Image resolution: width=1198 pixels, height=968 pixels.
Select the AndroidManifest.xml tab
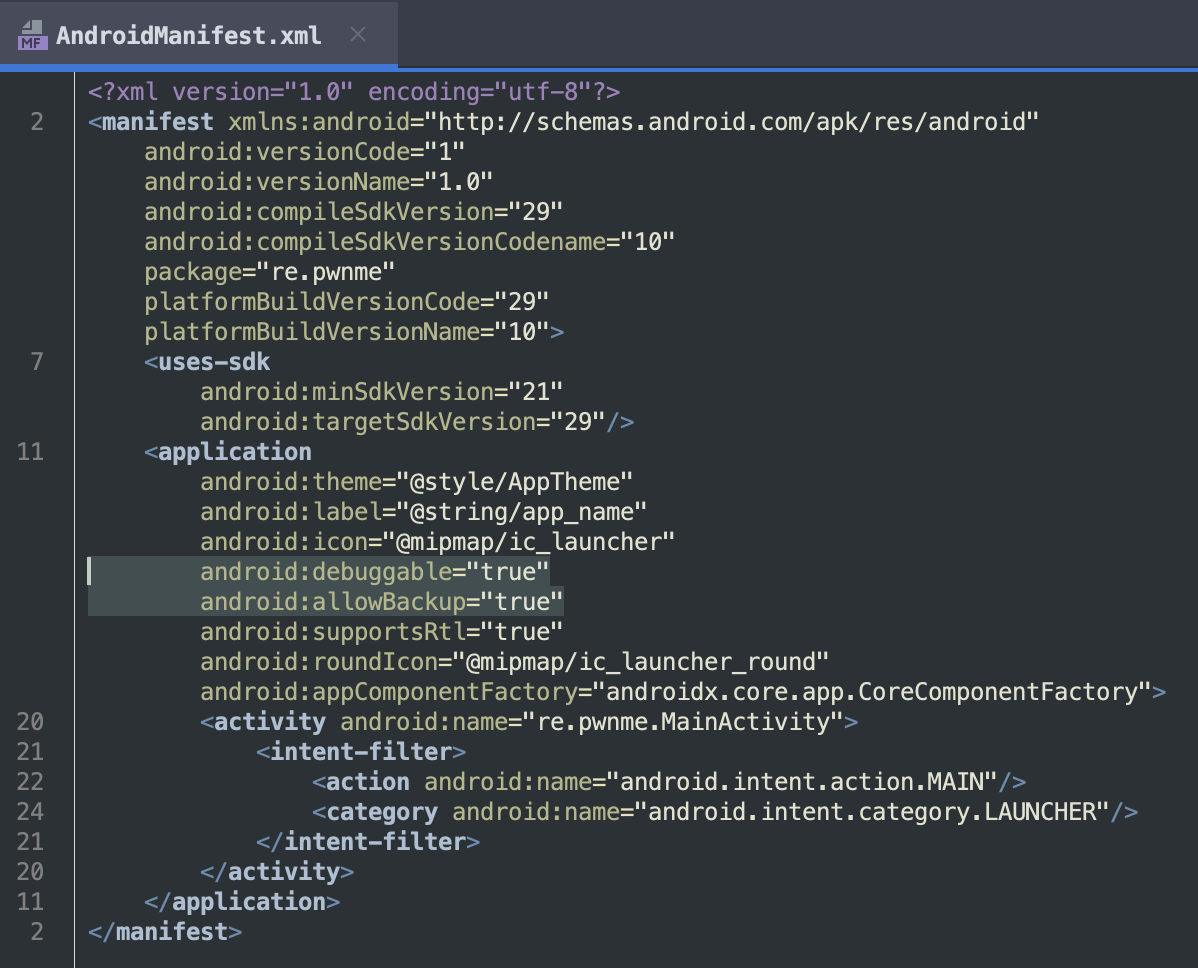tap(199, 34)
